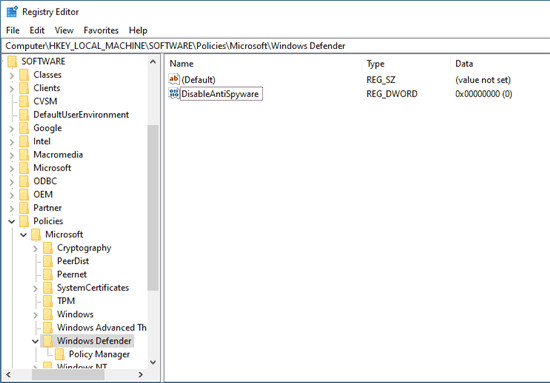The image size is (550, 383).
Task: Click the Cryptography folder icon
Action: pos(48,248)
